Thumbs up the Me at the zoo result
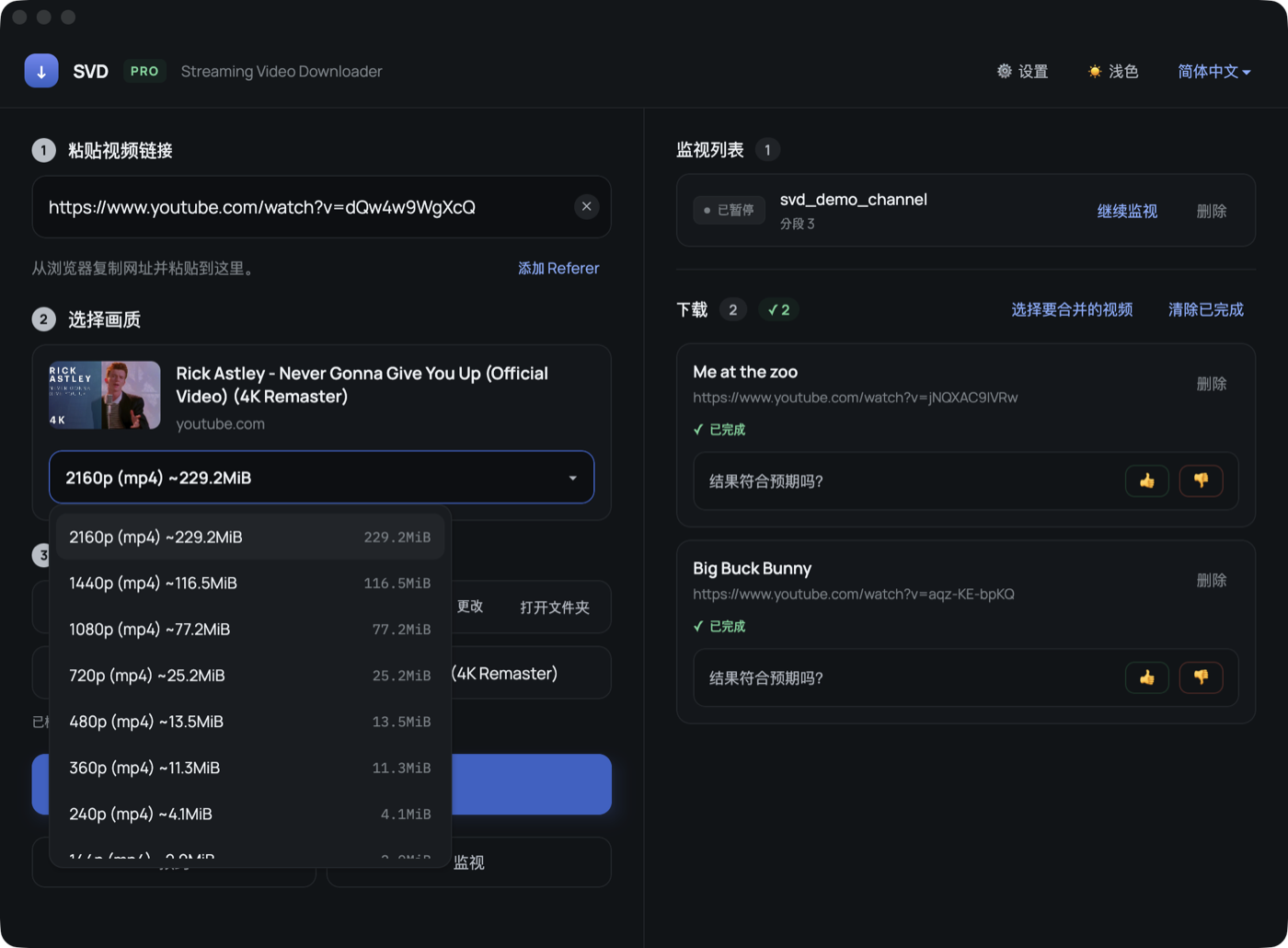Viewport: 1288px width, 948px height. [1147, 480]
